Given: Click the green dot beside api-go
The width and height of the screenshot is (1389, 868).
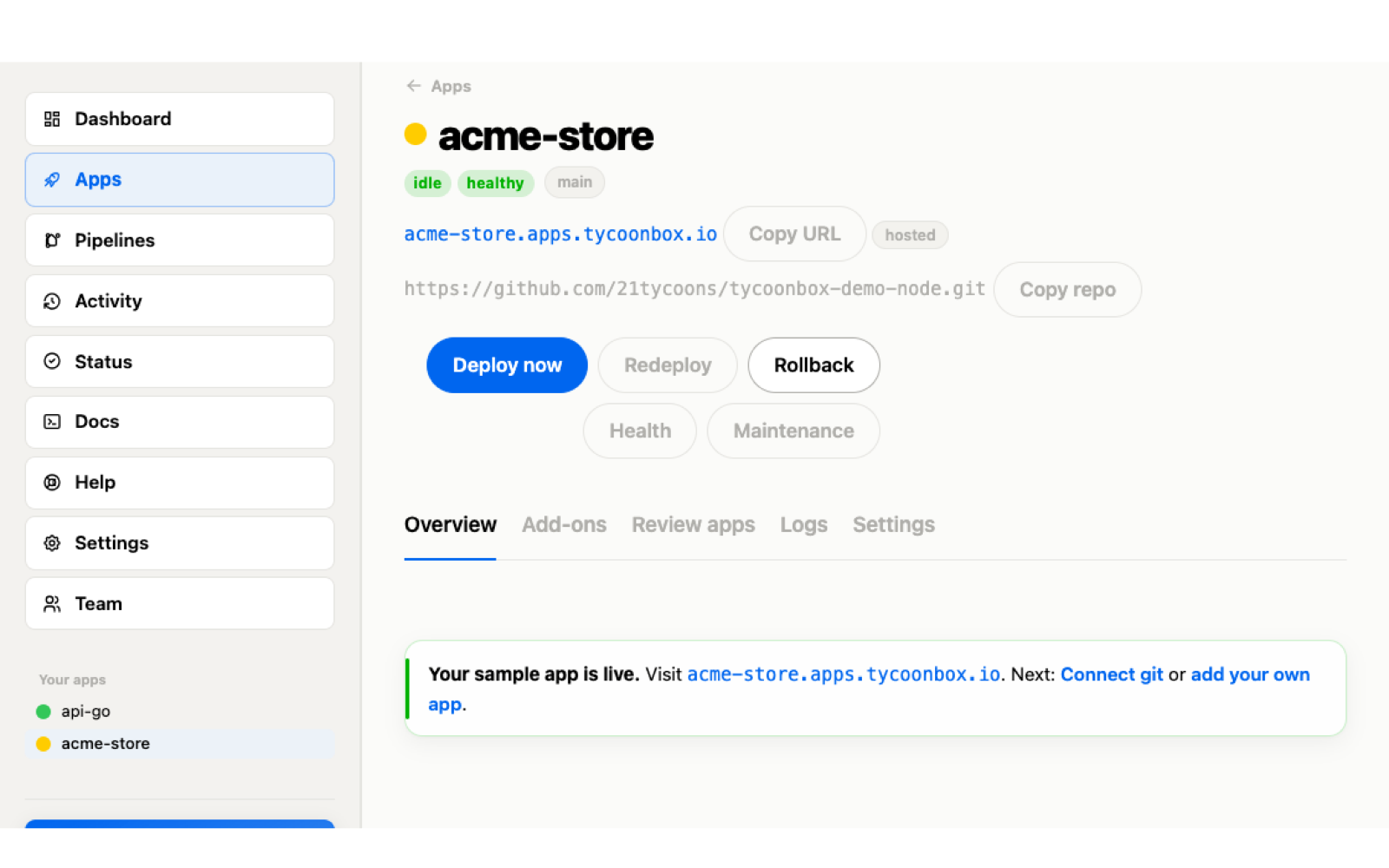Looking at the screenshot, I should (43, 712).
